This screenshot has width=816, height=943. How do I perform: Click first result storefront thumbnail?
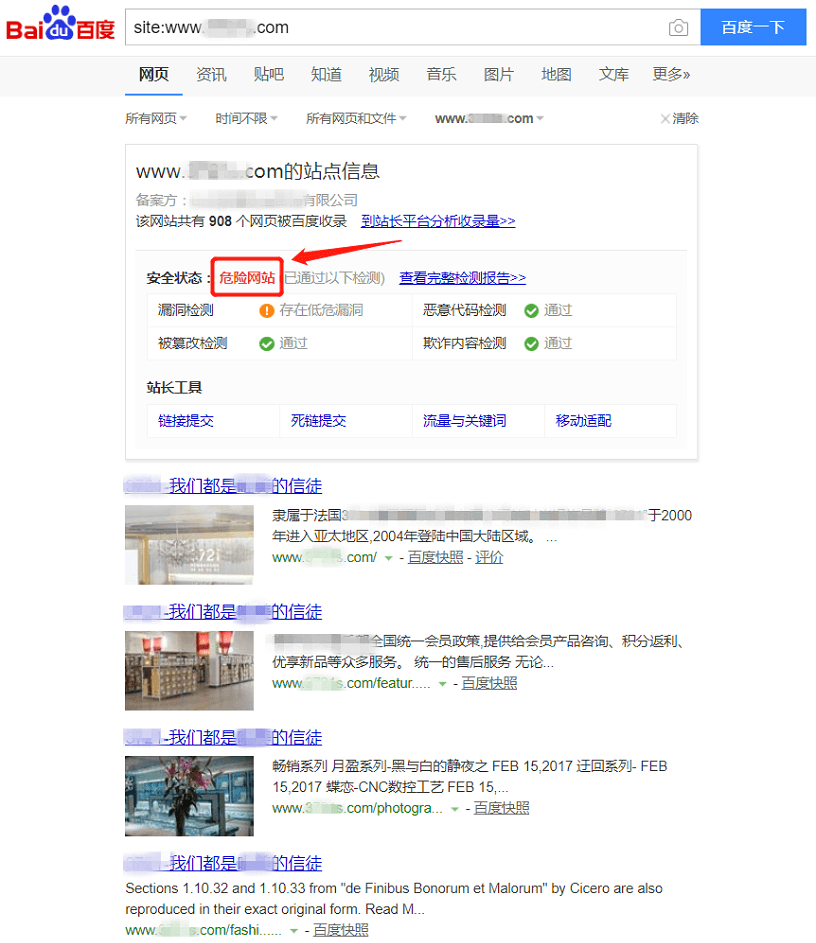(x=189, y=545)
